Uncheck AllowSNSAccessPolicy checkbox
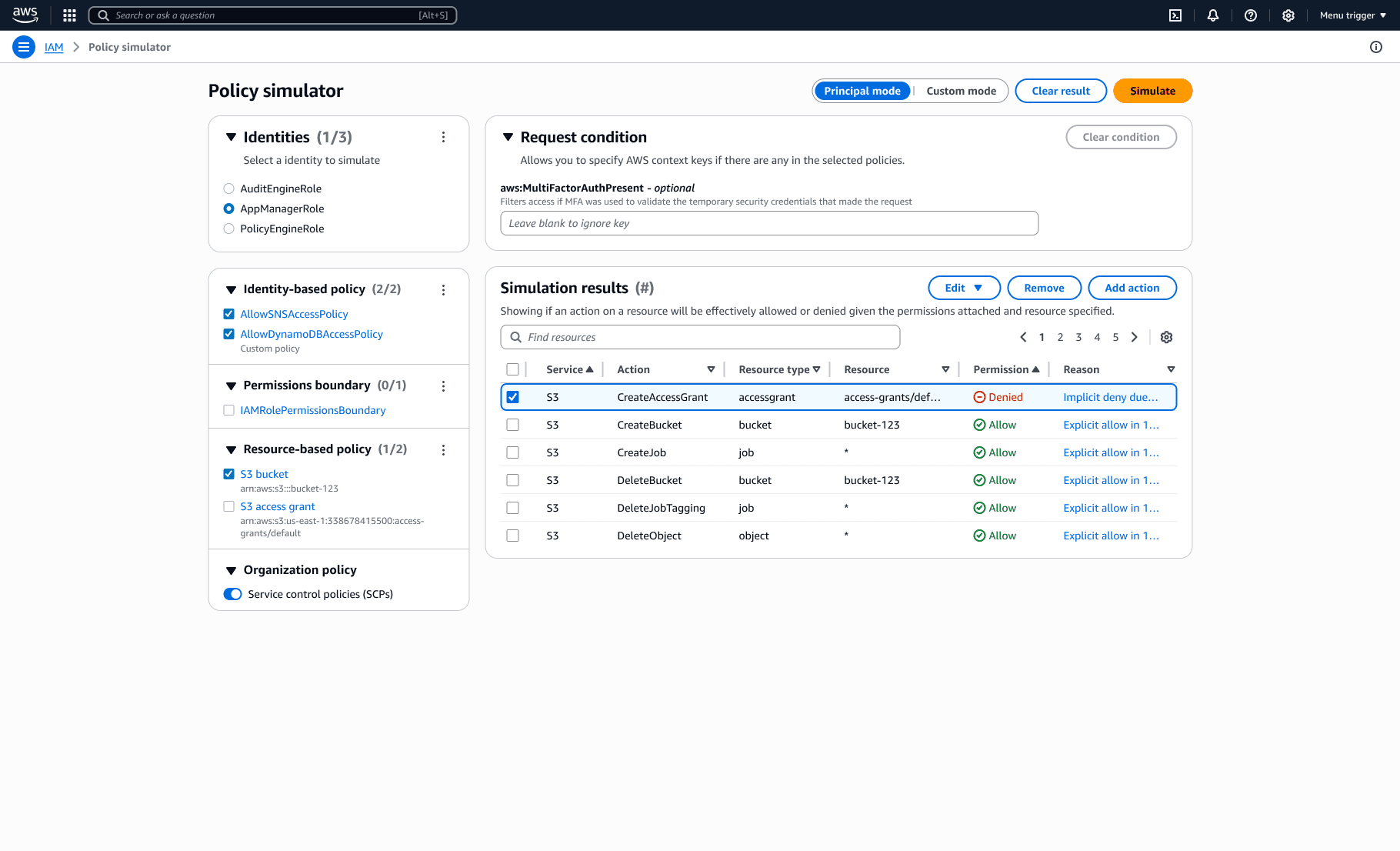The image size is (1400, 851). [x=228, y=314]
